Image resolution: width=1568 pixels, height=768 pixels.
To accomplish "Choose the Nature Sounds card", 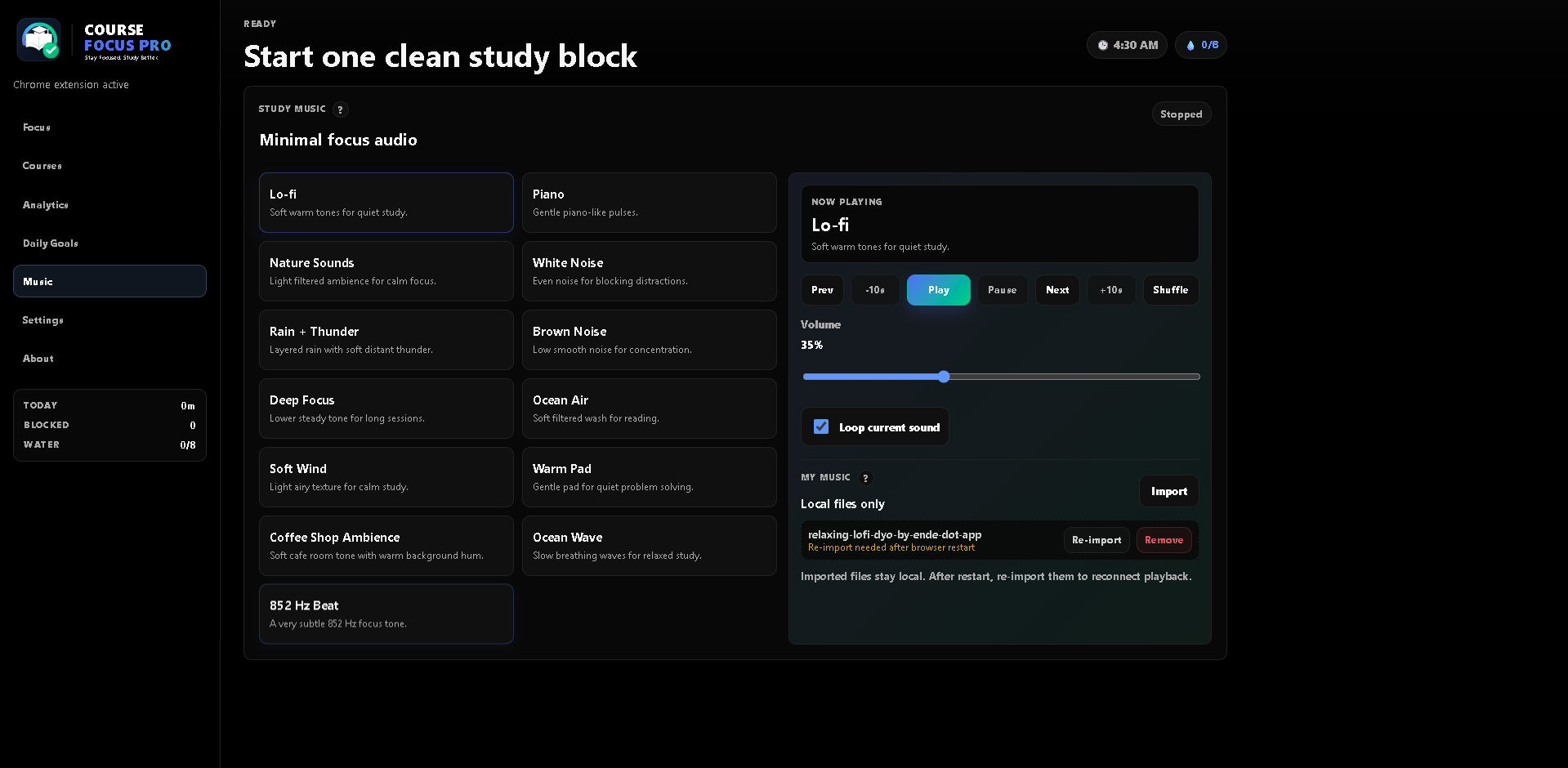I will 386,271.
